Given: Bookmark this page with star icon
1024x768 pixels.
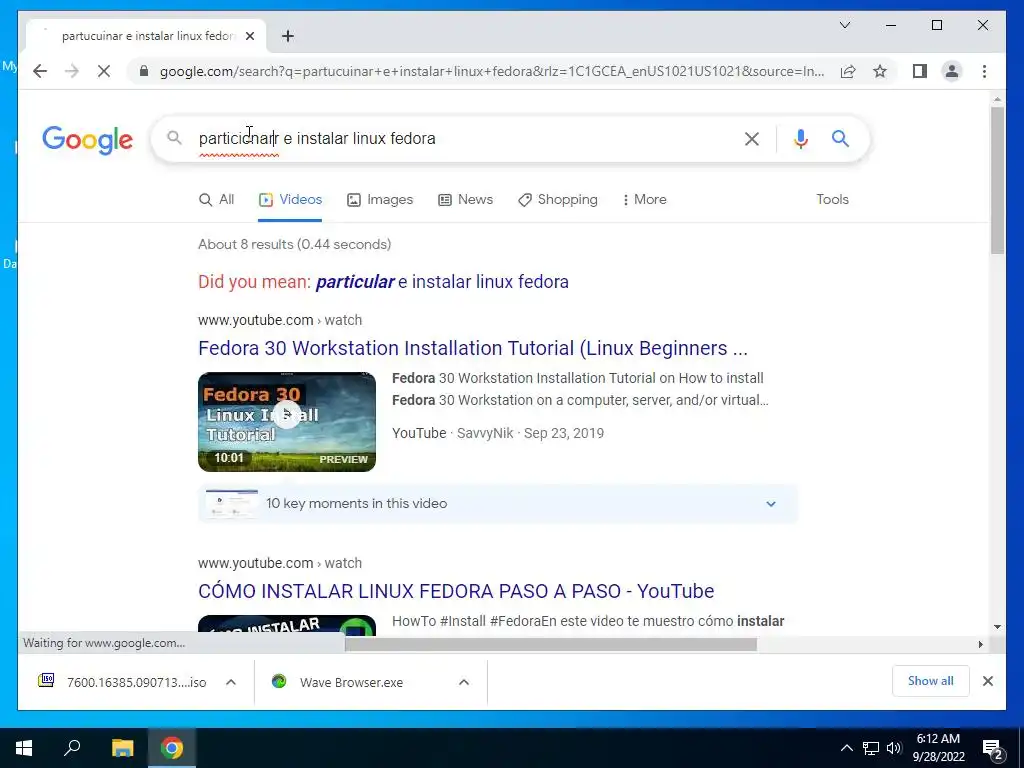Looking at the screenshot, I should pyautogui.click(x=880, y=71).
